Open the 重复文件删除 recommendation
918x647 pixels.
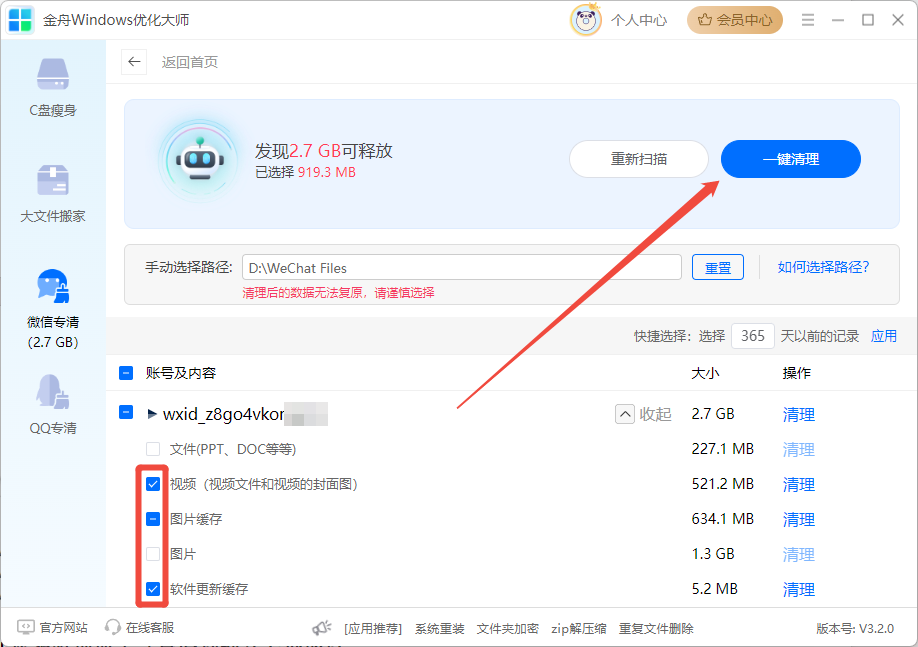point(656,629)
